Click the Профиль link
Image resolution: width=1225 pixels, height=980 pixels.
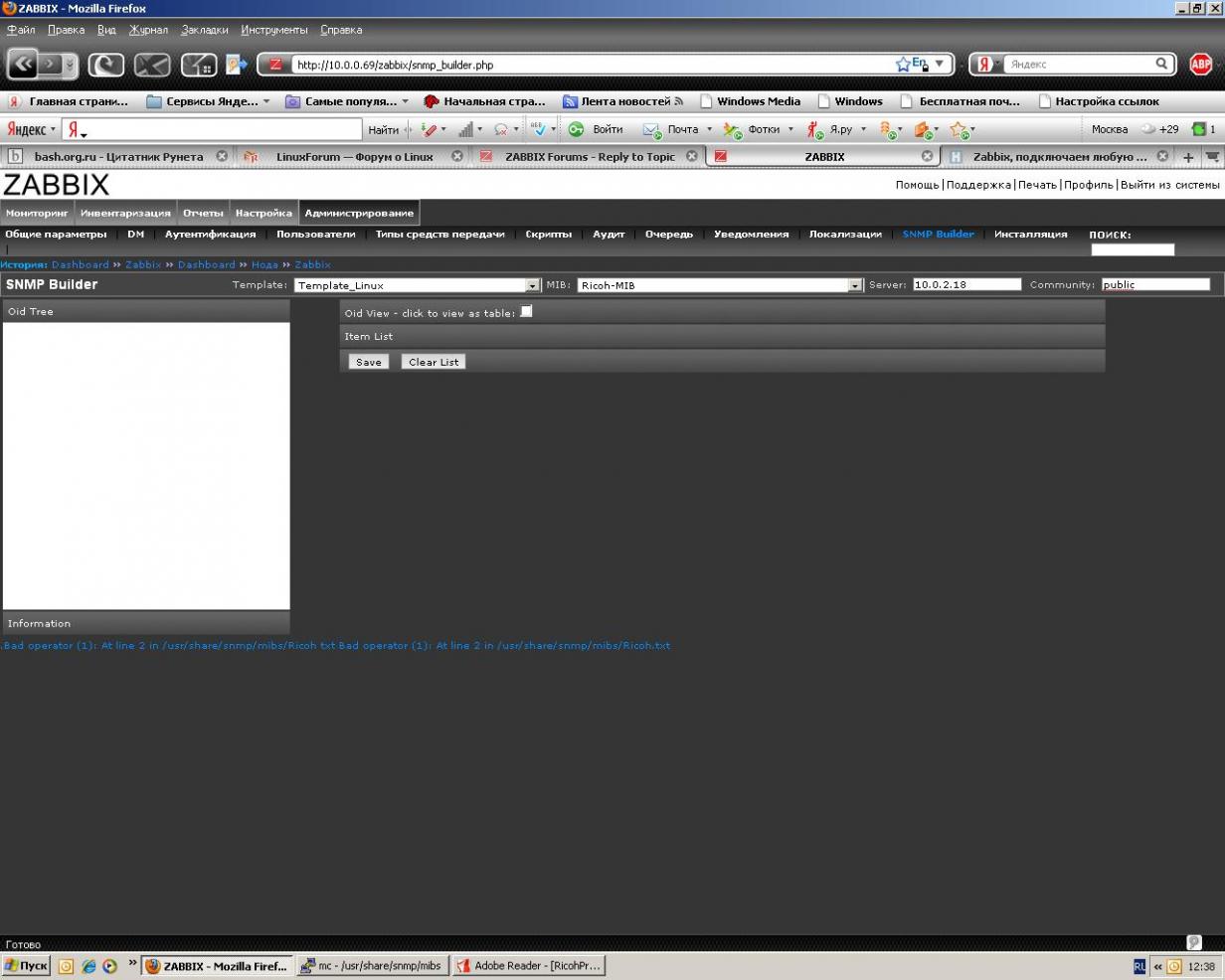tap(1088, 185)
